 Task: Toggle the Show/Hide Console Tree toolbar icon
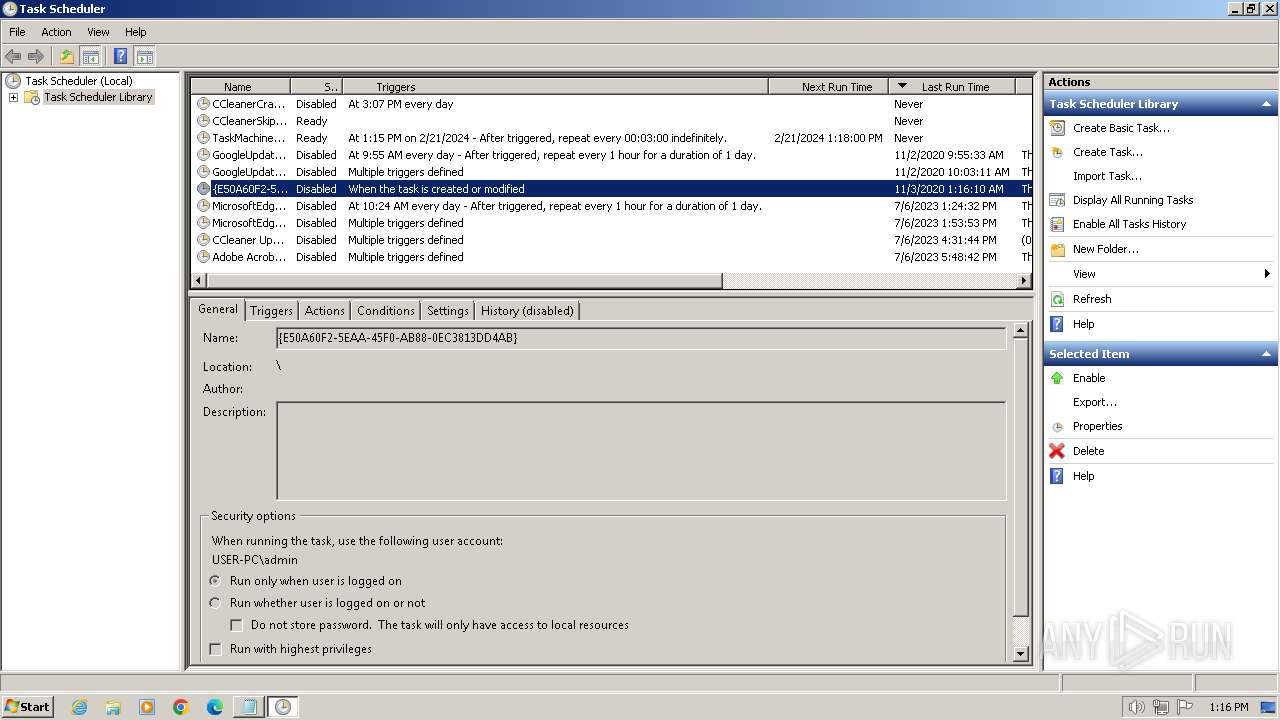click(x=90, y=57)
